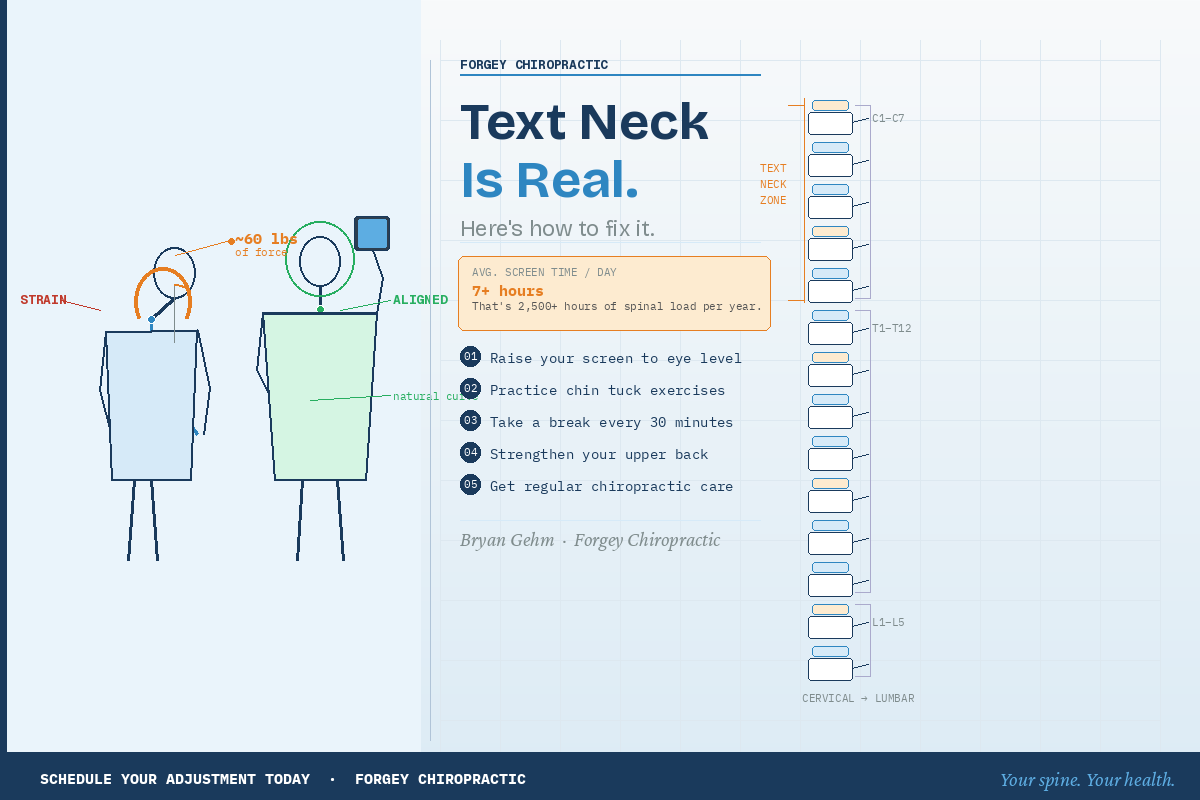The width and height of the screenshot is (1200, 800).
Task: Toggle the topmost highlighted C1 vertebra
Action: 830,105
